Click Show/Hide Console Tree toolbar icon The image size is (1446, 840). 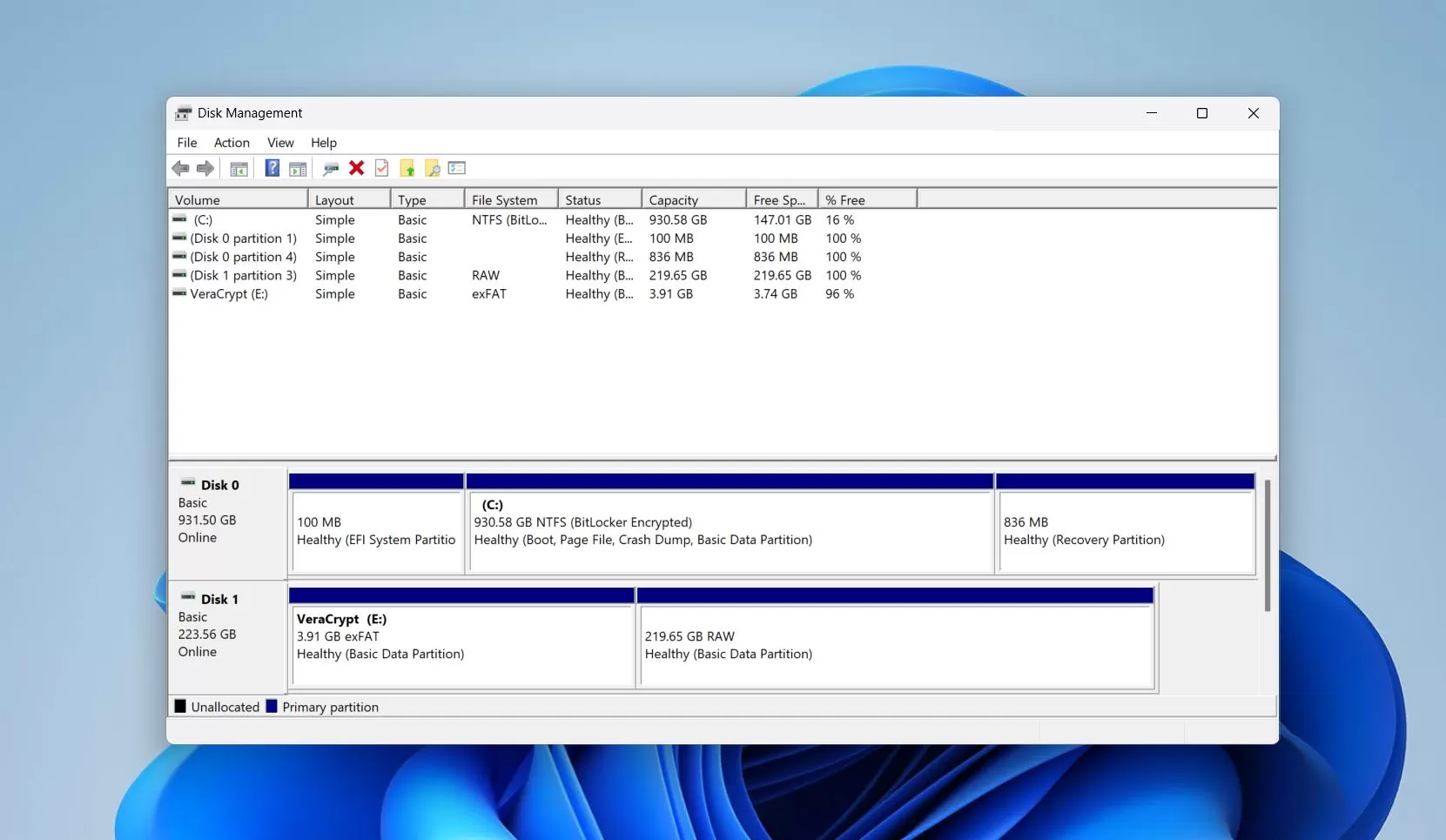pyautogui.click(x=239, y=168)
